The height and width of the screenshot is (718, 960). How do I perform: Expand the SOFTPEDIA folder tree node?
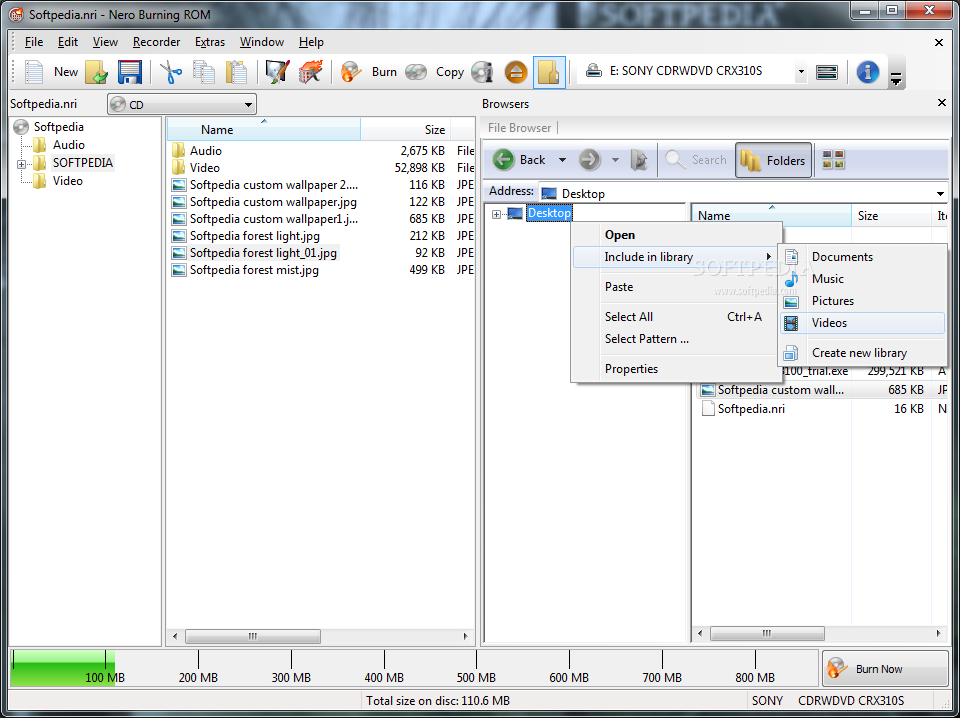click(22, 163)
